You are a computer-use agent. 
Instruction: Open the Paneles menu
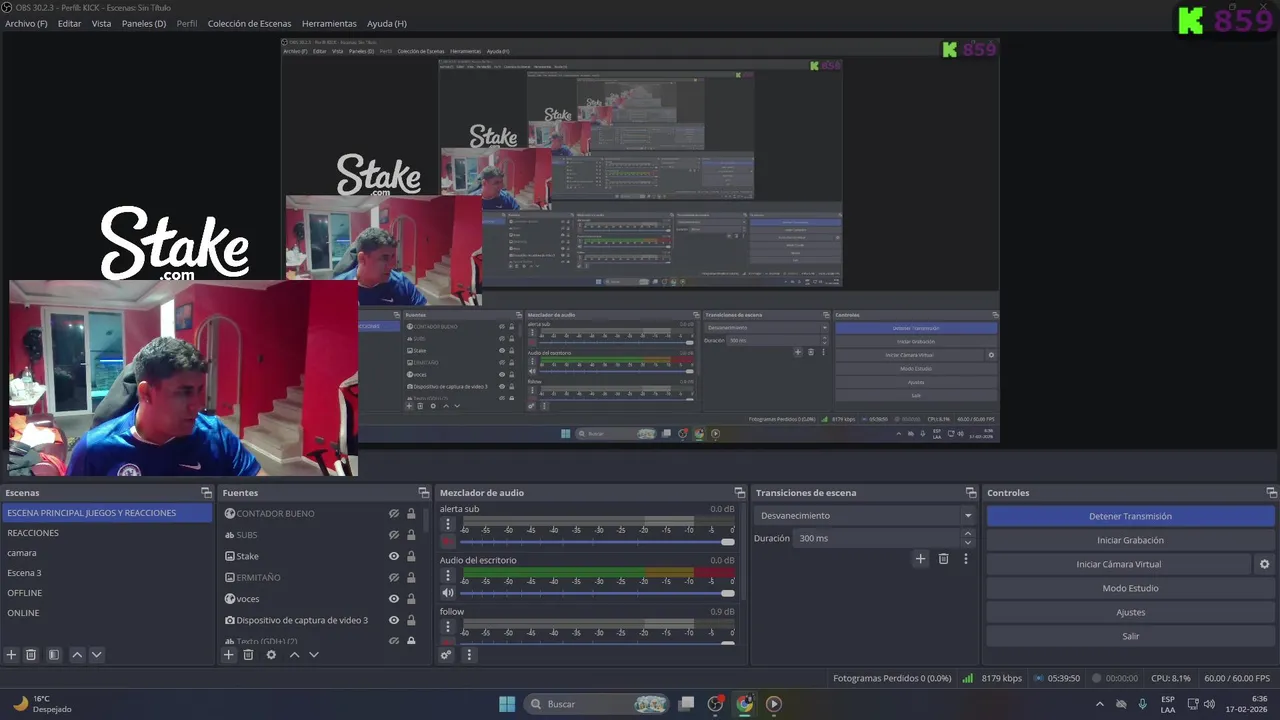coord(144,23)
